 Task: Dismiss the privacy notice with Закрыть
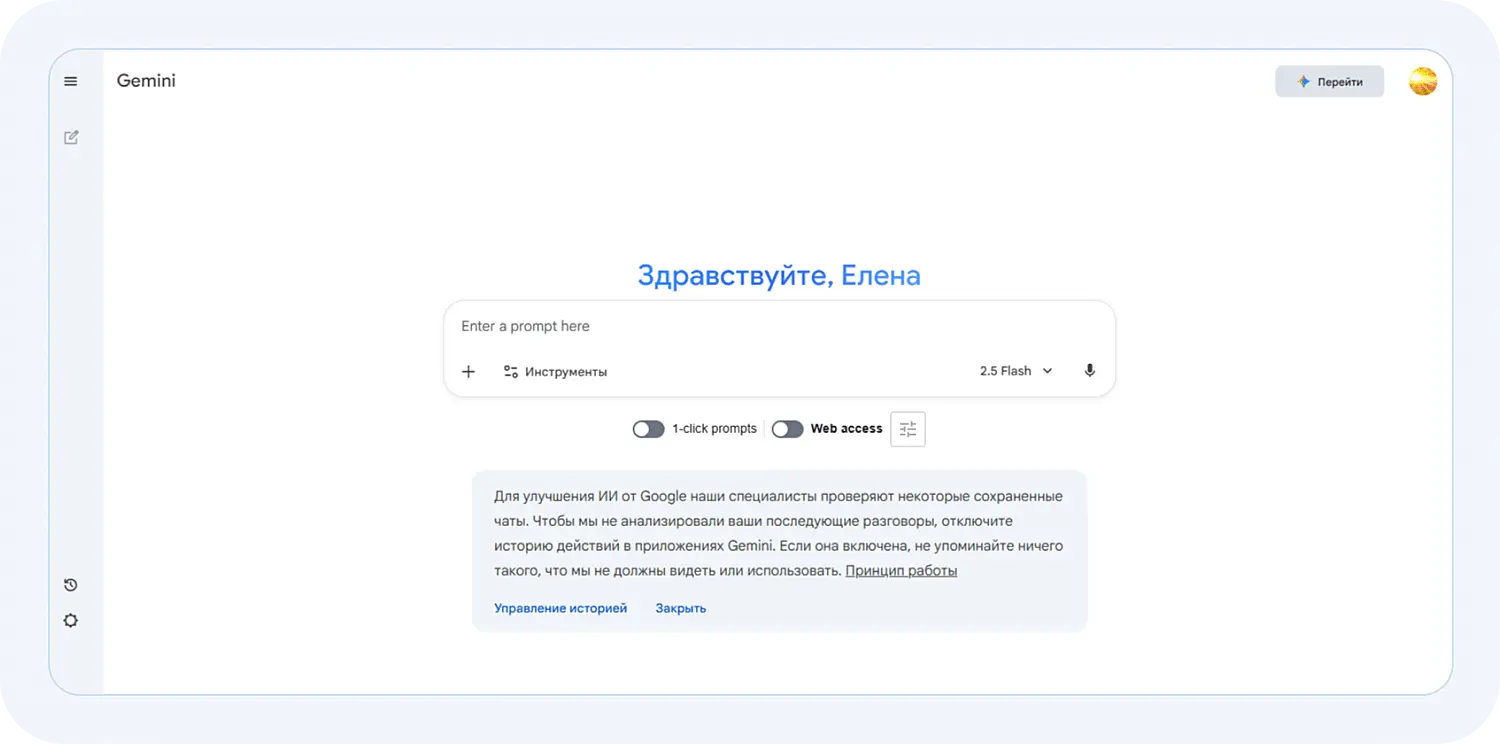[680, 607]
